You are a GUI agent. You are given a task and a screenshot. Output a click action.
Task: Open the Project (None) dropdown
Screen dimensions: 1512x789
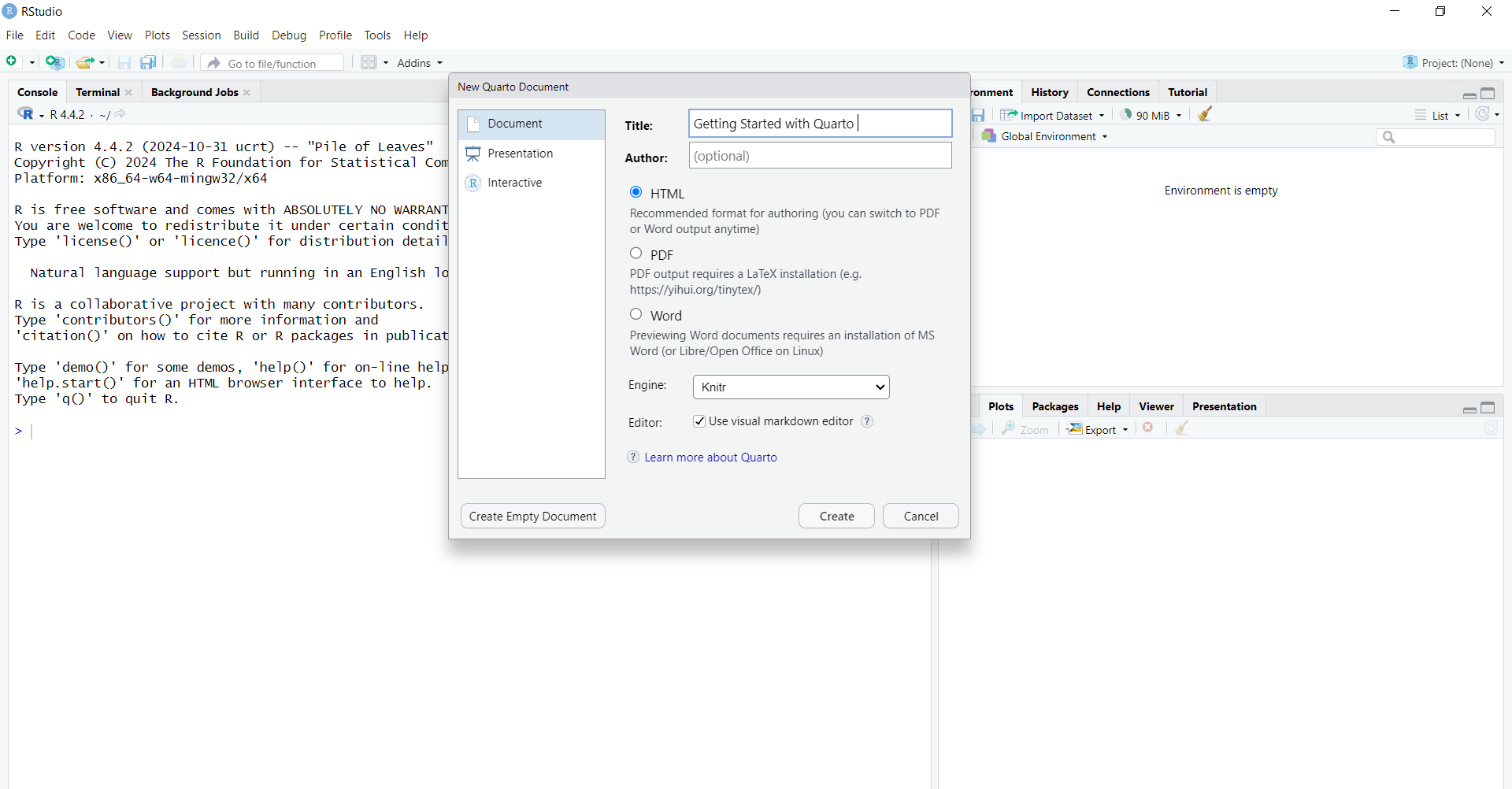(1454, 63)
